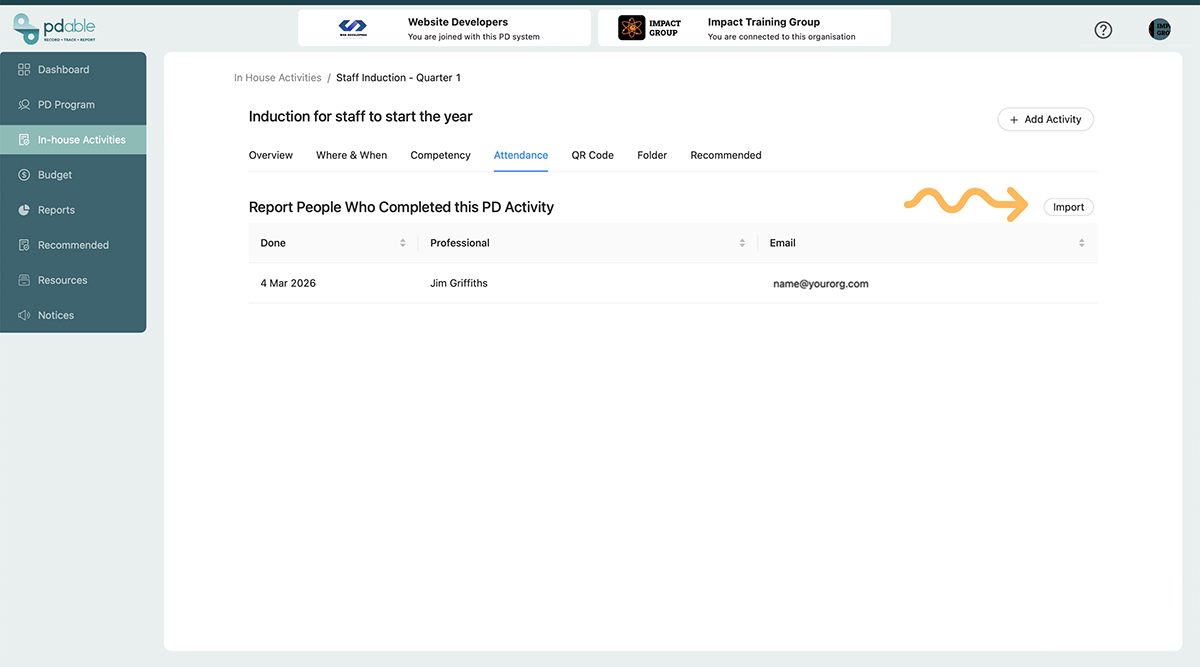Sort table by Done column arrows
The image size is (1200, 667).
(x=403, y=243)
